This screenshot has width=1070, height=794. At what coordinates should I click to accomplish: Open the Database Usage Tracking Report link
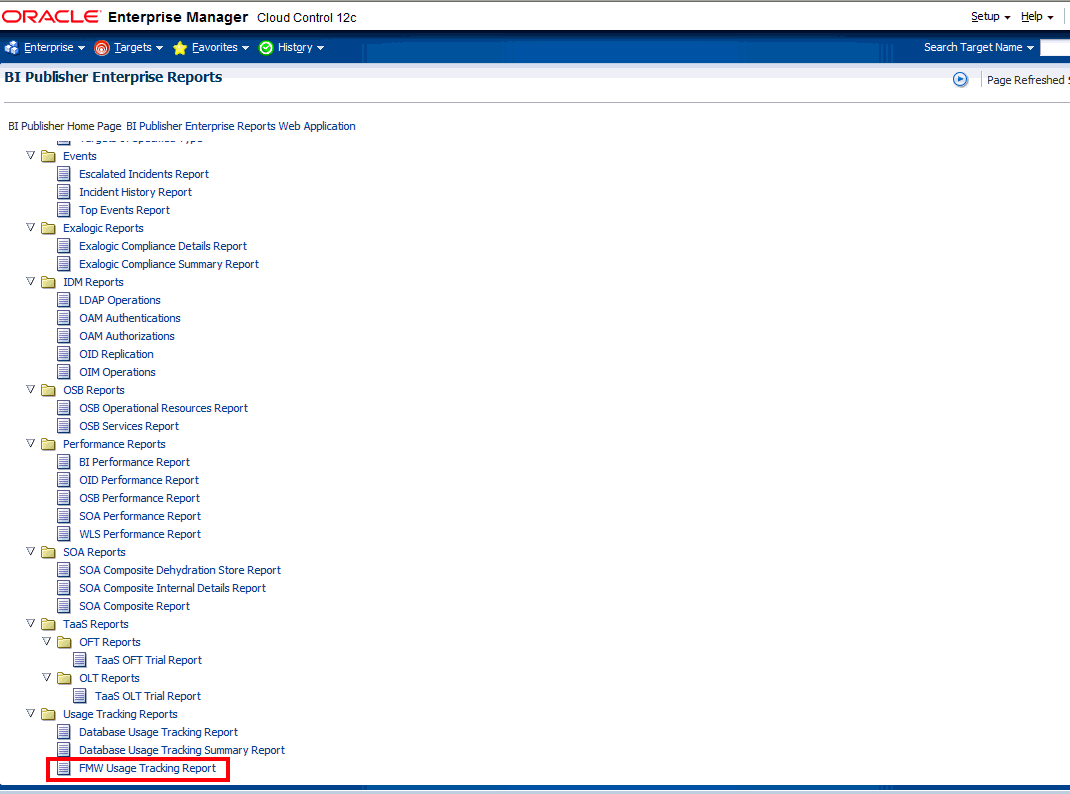(158, 732)
